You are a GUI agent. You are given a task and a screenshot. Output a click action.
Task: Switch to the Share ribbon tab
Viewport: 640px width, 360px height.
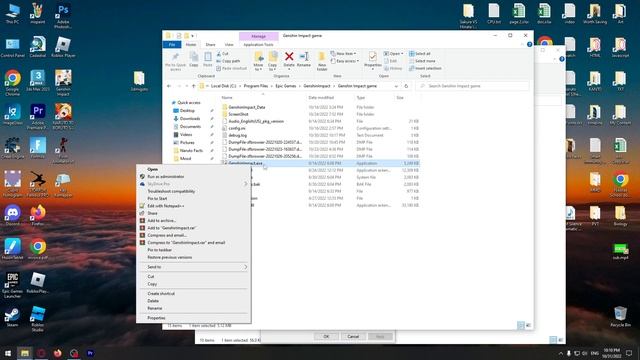tap(210, 44)
